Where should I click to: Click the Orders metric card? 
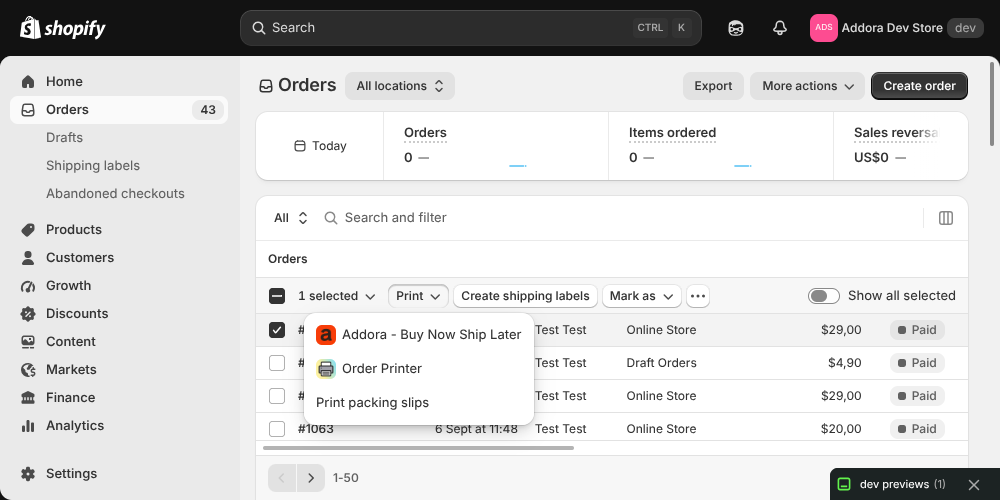[496, 147]
